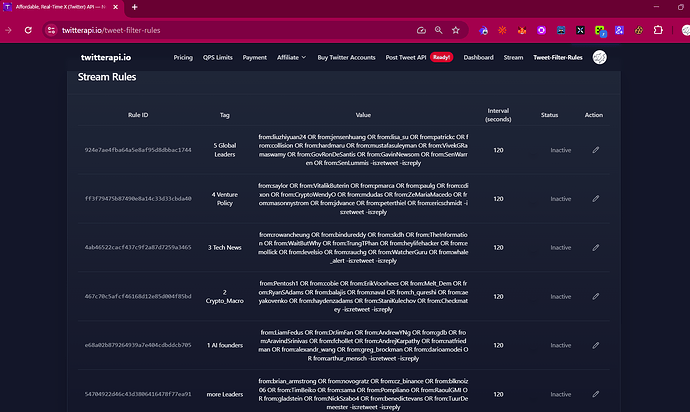Click the Inactive status for AI founders
Image resolution: width=690 pixels, height=412 pixels.
click(x=561, y=346)
